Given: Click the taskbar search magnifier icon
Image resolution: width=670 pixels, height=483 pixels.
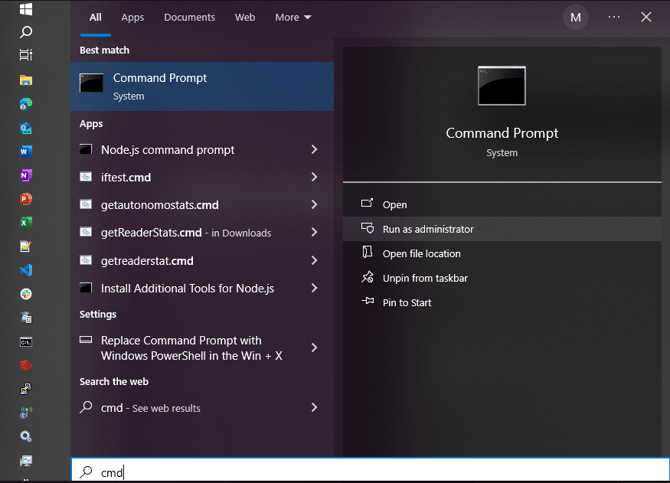Looking at the screenshot, I should (26, 32).
